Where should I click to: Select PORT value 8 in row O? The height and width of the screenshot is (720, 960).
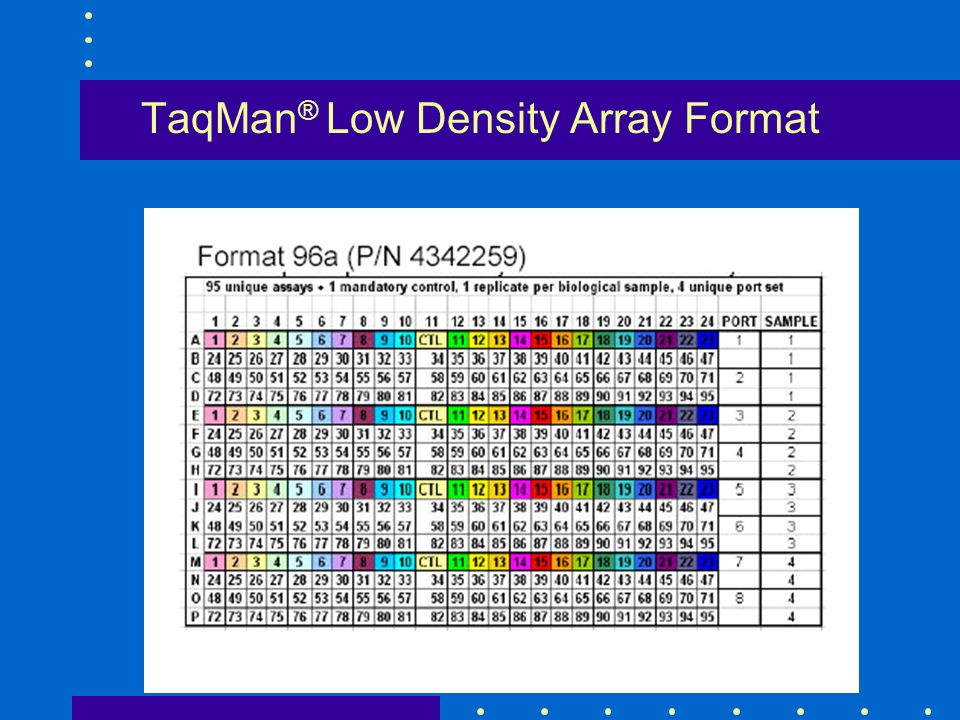pyautogui.click(x=739, y=598)
